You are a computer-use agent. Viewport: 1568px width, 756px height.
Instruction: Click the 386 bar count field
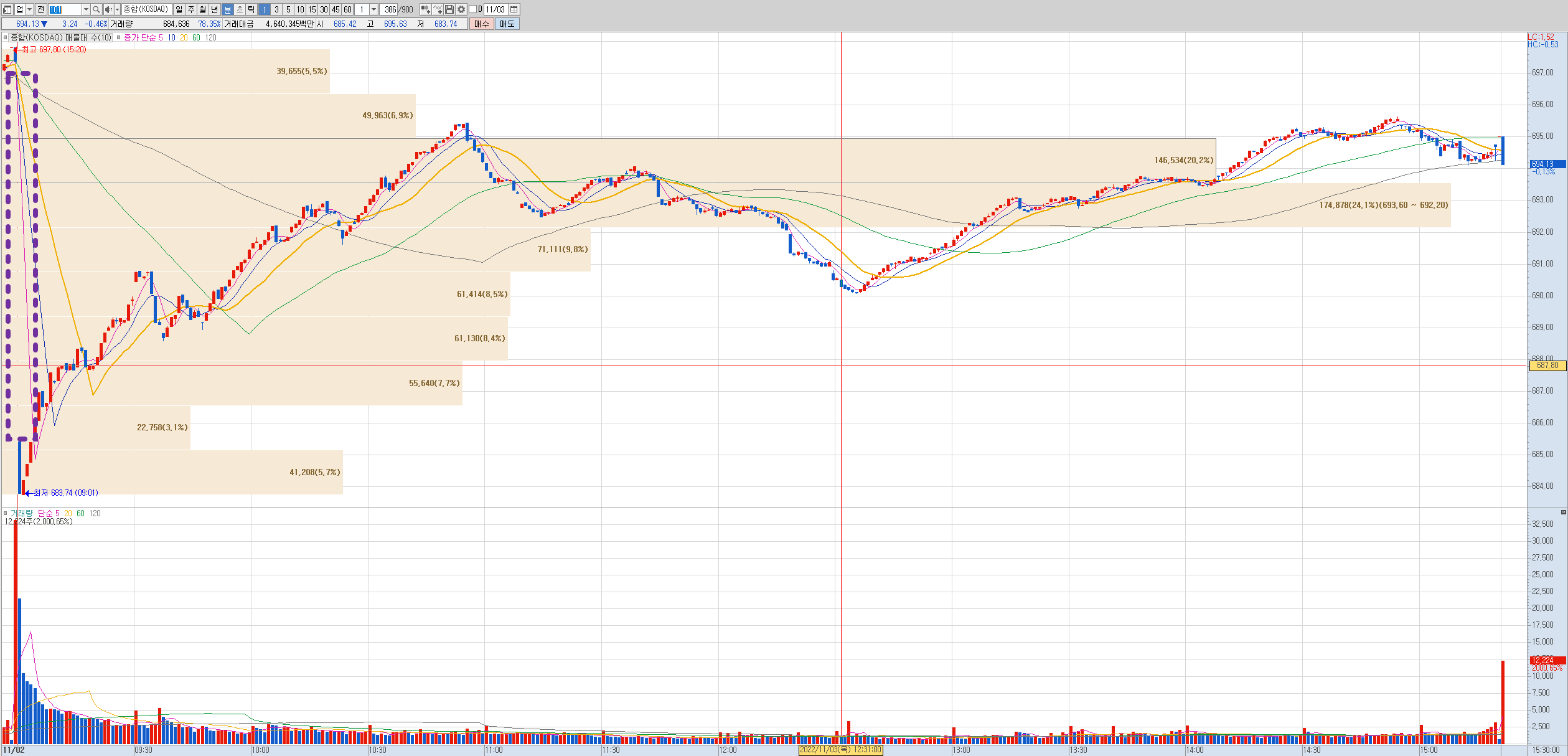(390, 9)
